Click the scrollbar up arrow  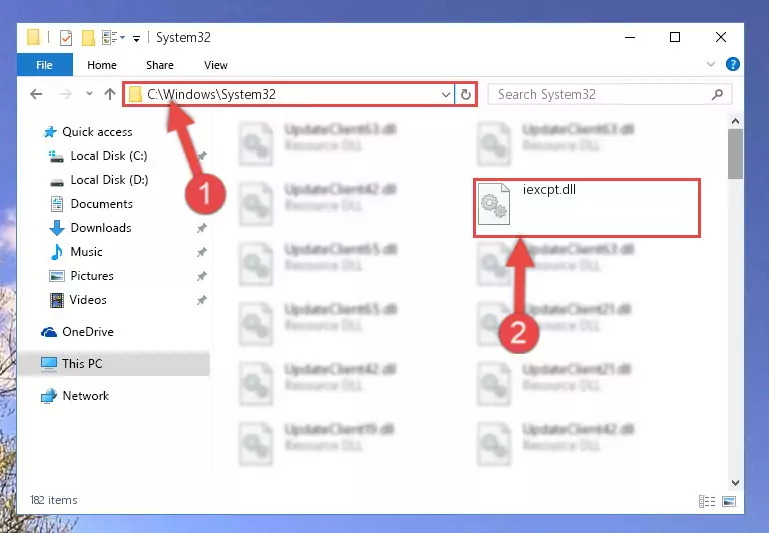pyautogui.click(x=735, y=121)
